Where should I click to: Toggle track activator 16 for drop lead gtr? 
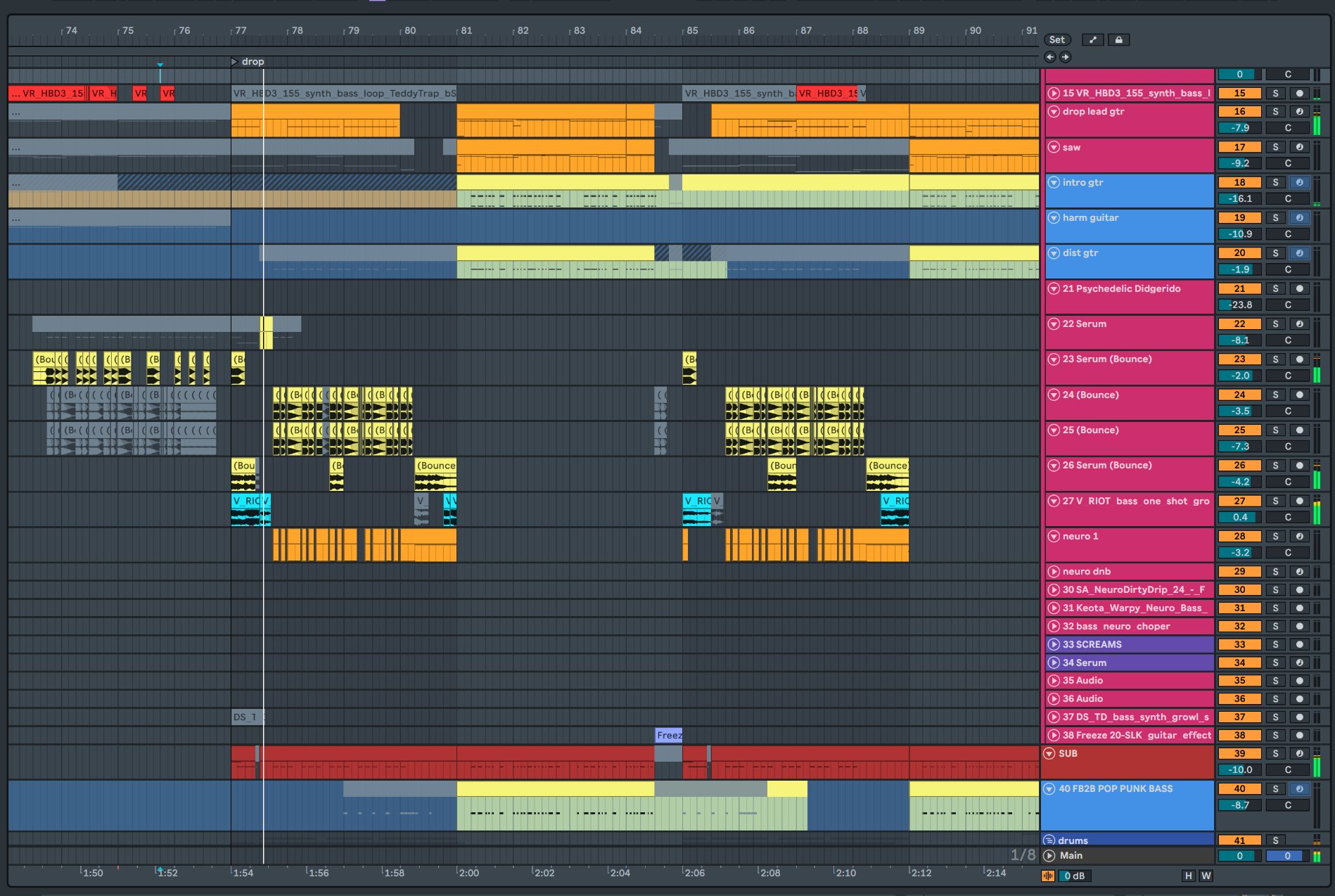pyautogui.click(x=1239, y=111)
